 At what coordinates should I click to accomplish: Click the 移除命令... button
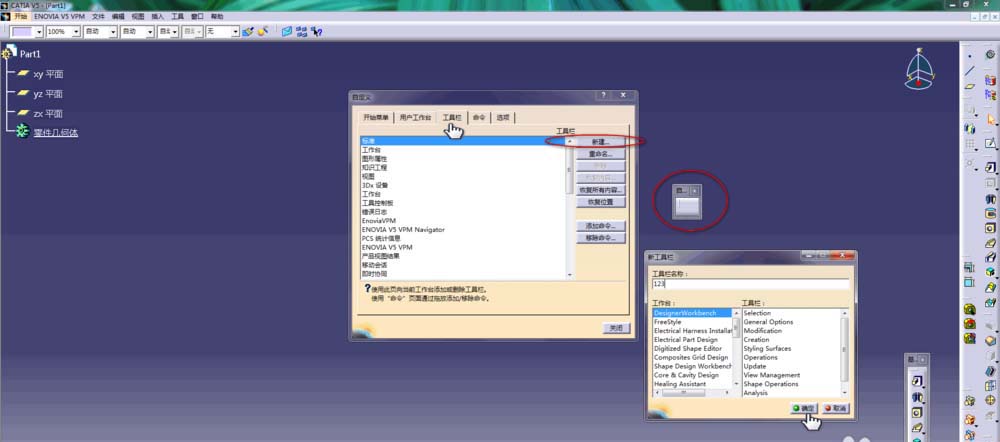click(x=600, y=238)
